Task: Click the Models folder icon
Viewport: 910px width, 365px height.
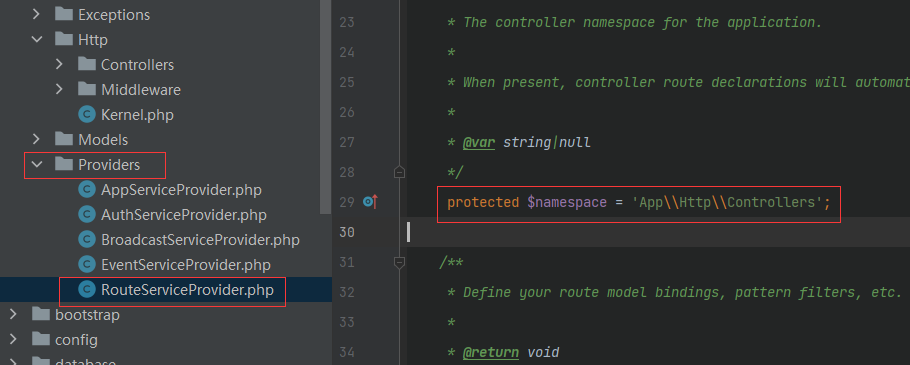Action: pos(63,139)
